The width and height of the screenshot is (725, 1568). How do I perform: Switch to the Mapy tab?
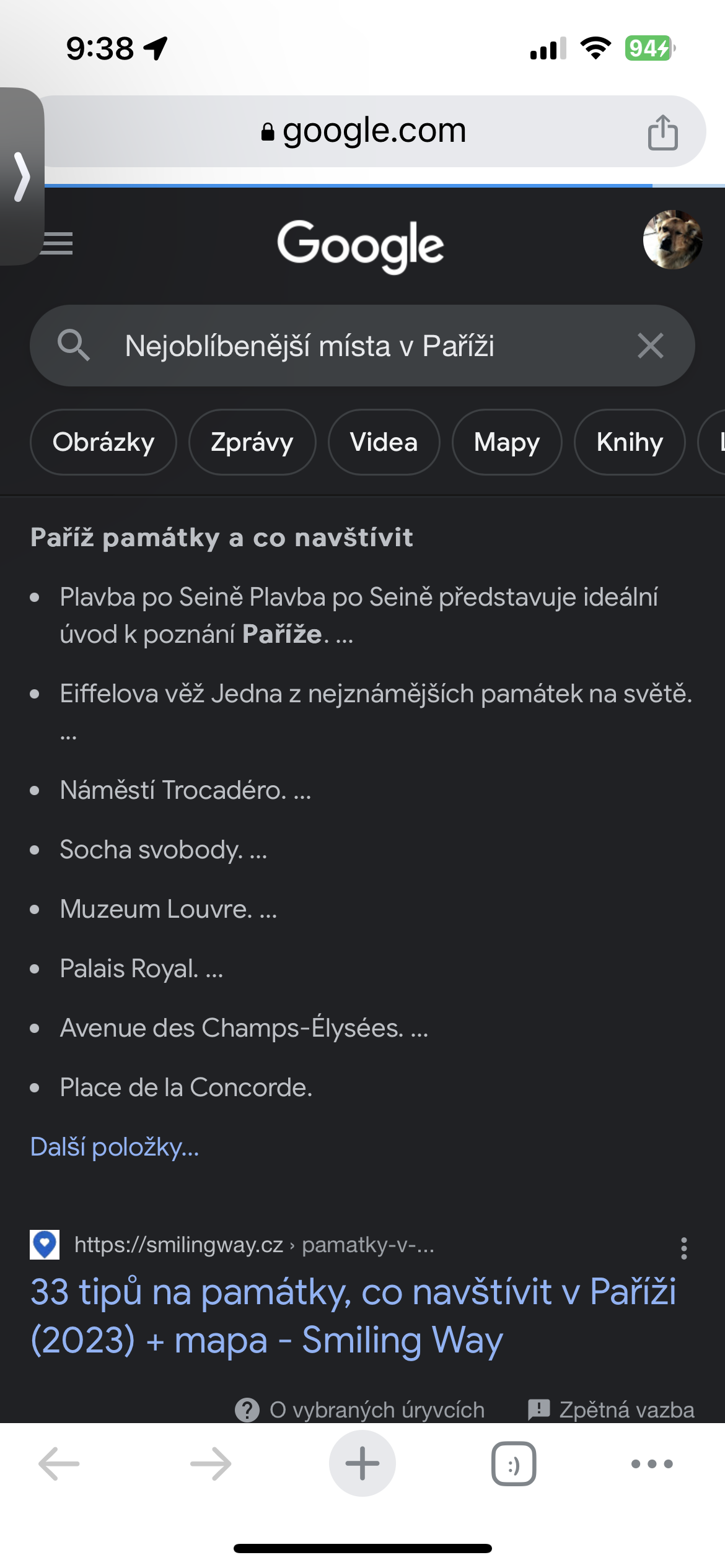507,442
